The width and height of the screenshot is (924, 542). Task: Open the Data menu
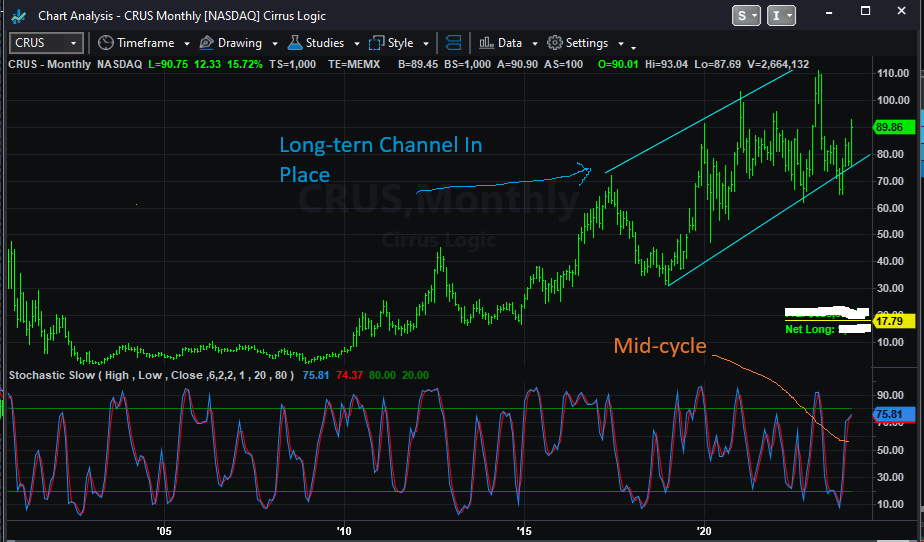click(509, 43)
